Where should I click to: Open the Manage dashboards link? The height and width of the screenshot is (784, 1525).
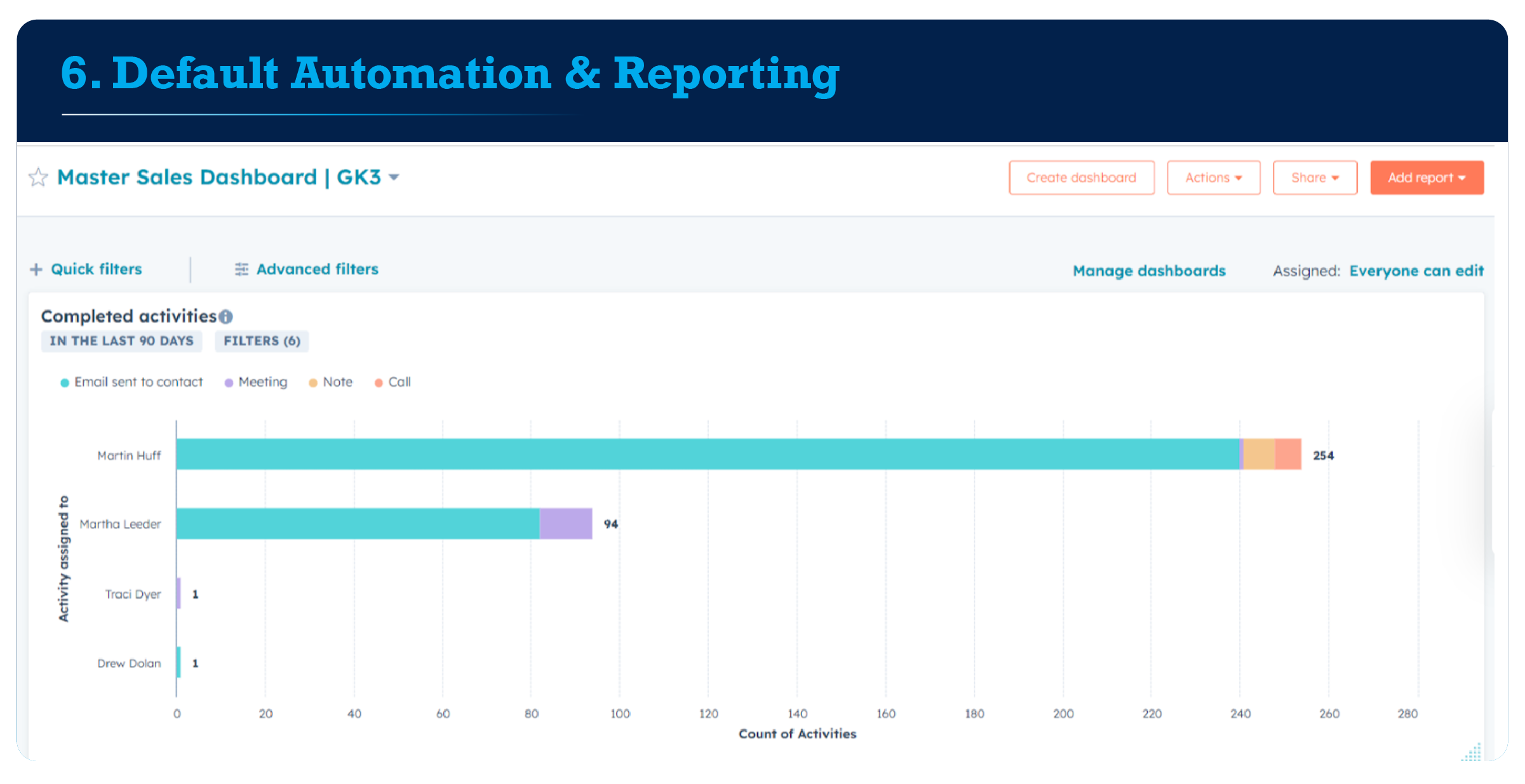pyautogui.click(x=1149, y=271)
